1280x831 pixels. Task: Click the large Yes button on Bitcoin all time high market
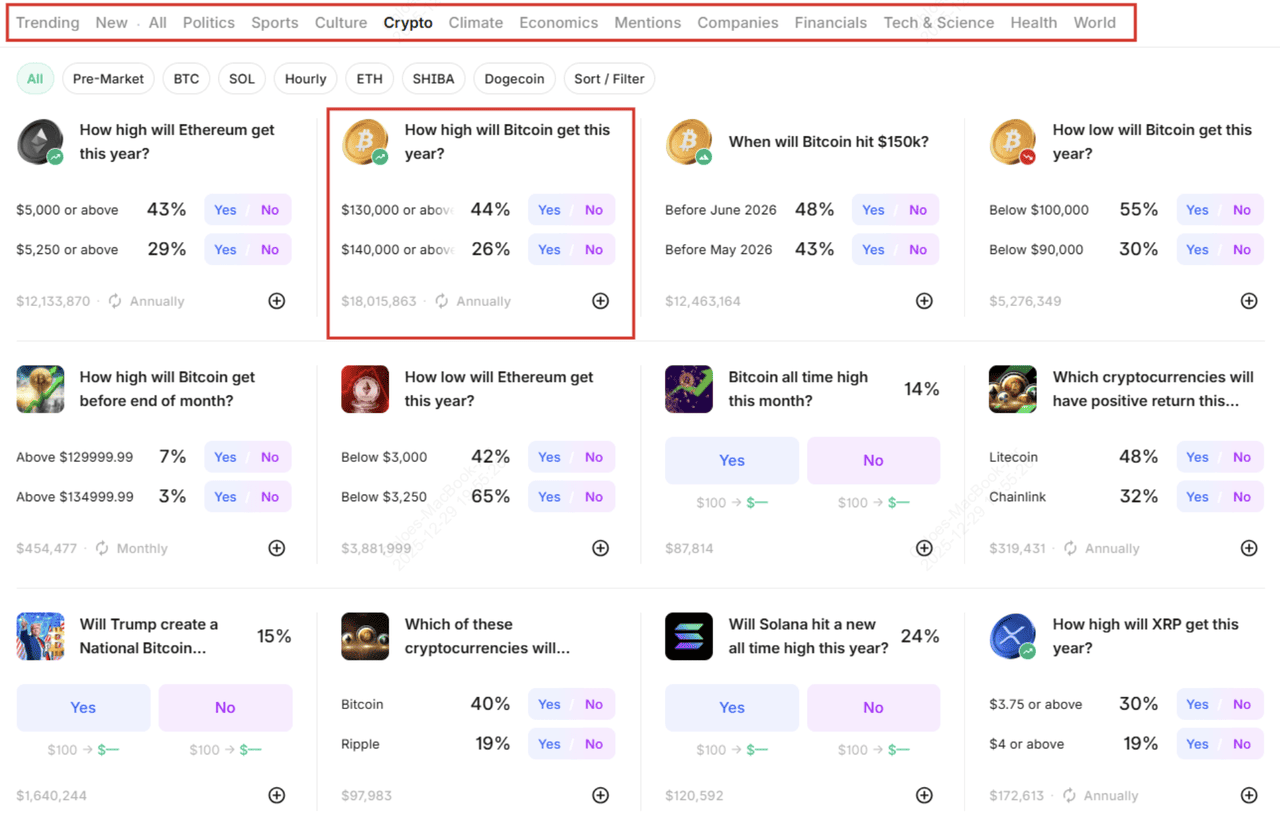(731, 460)
